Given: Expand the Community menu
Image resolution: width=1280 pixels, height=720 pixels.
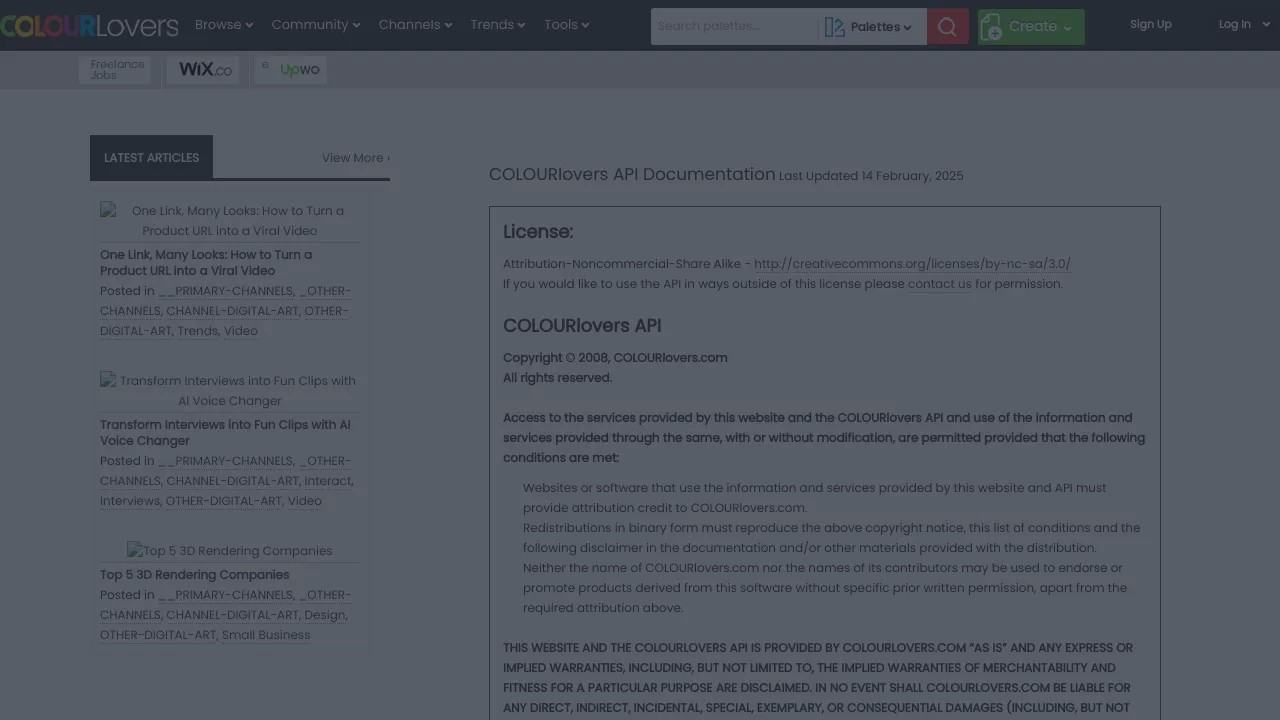Looking at the screenshot, I should click(316, 25).
